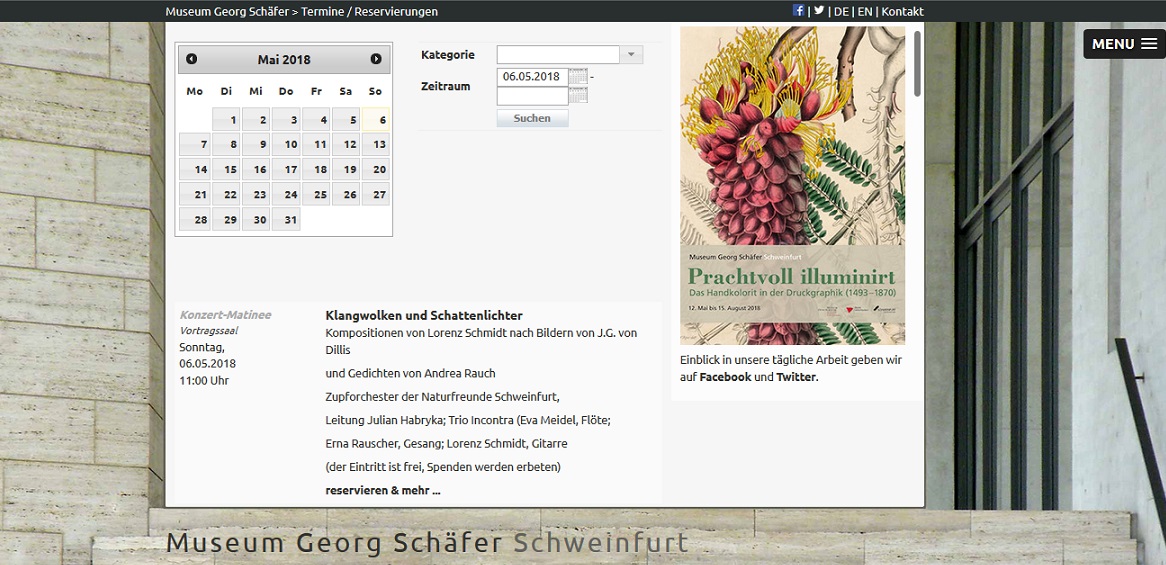Click the Museum Georg Schäfer Schweinfurt logo text

[427, 542]
